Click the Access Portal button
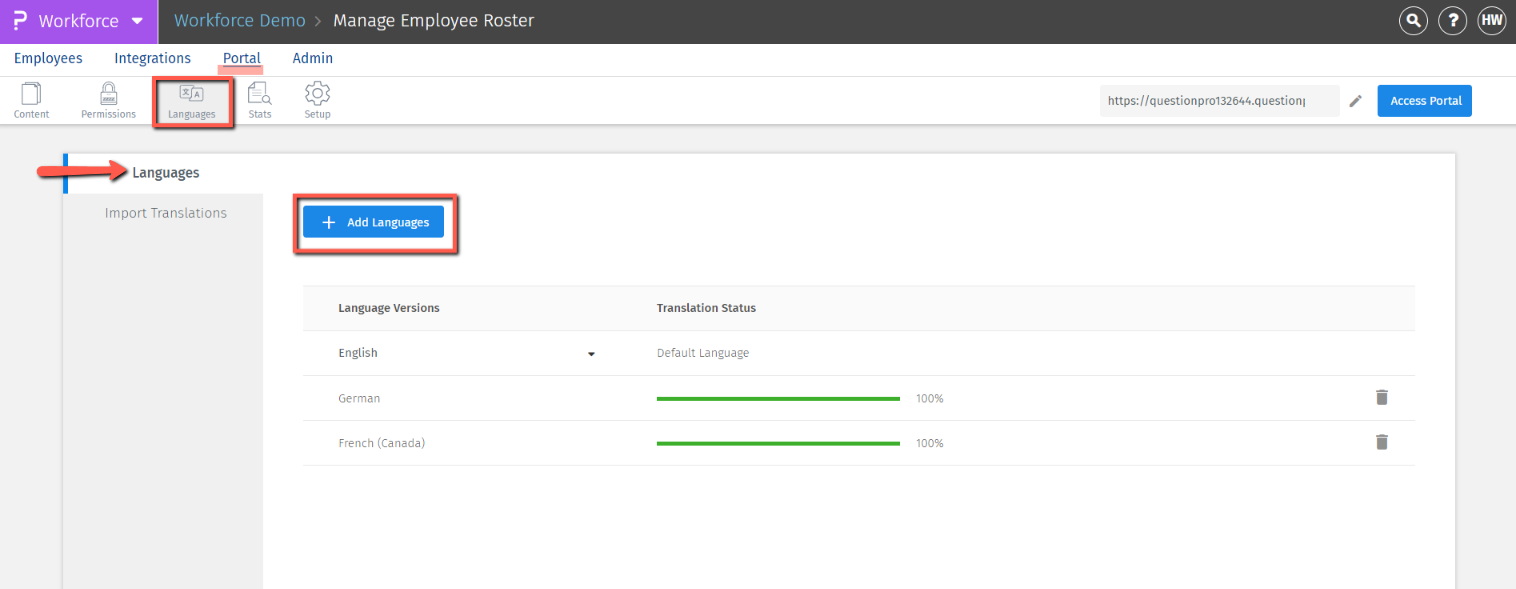The height and width of the screenshot is (589, 1516). coord(1425,101)
